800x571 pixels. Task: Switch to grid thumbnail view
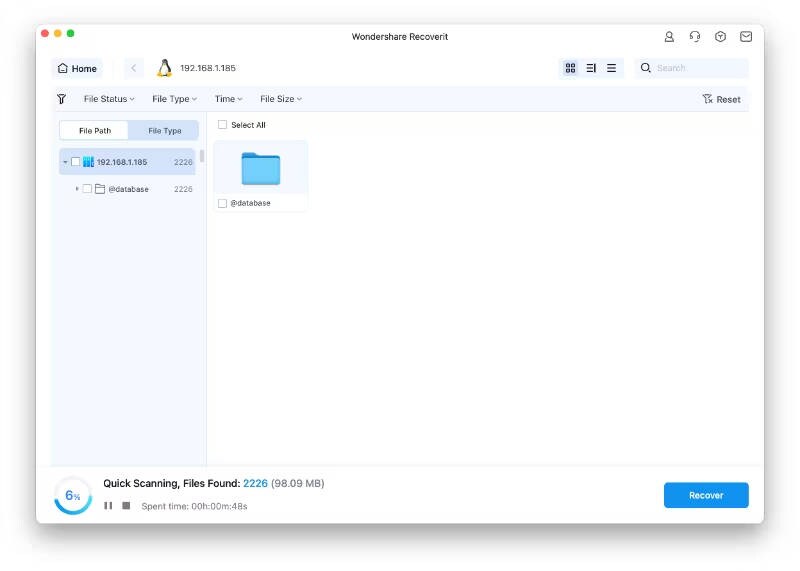tap(570, 68)
